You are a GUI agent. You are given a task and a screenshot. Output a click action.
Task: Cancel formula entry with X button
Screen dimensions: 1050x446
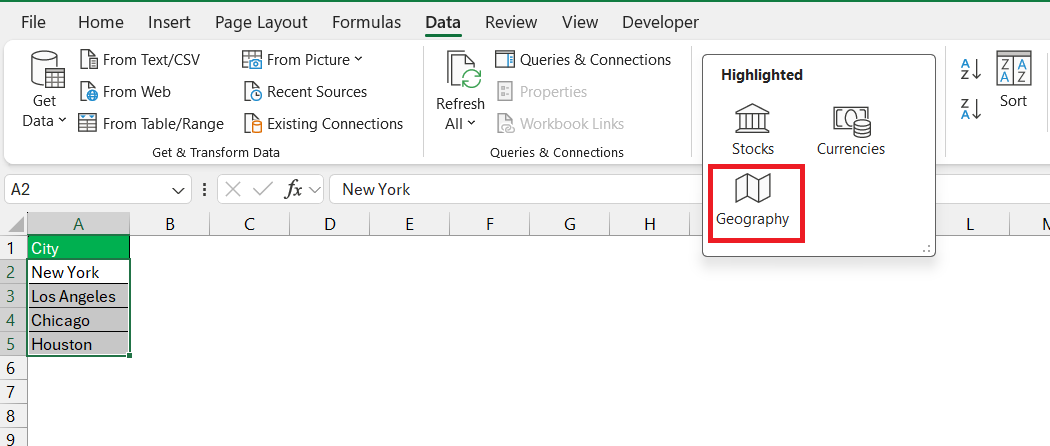point(233,190)
